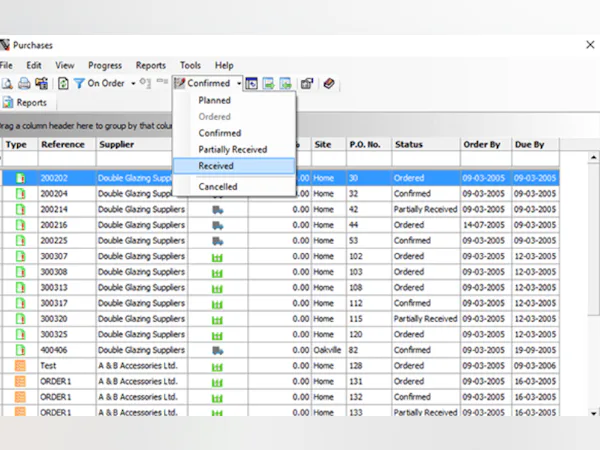Choose Planned from the status dropdown
Image resolution: width=600 pixels, height=450 pixels.
[214, 101]
